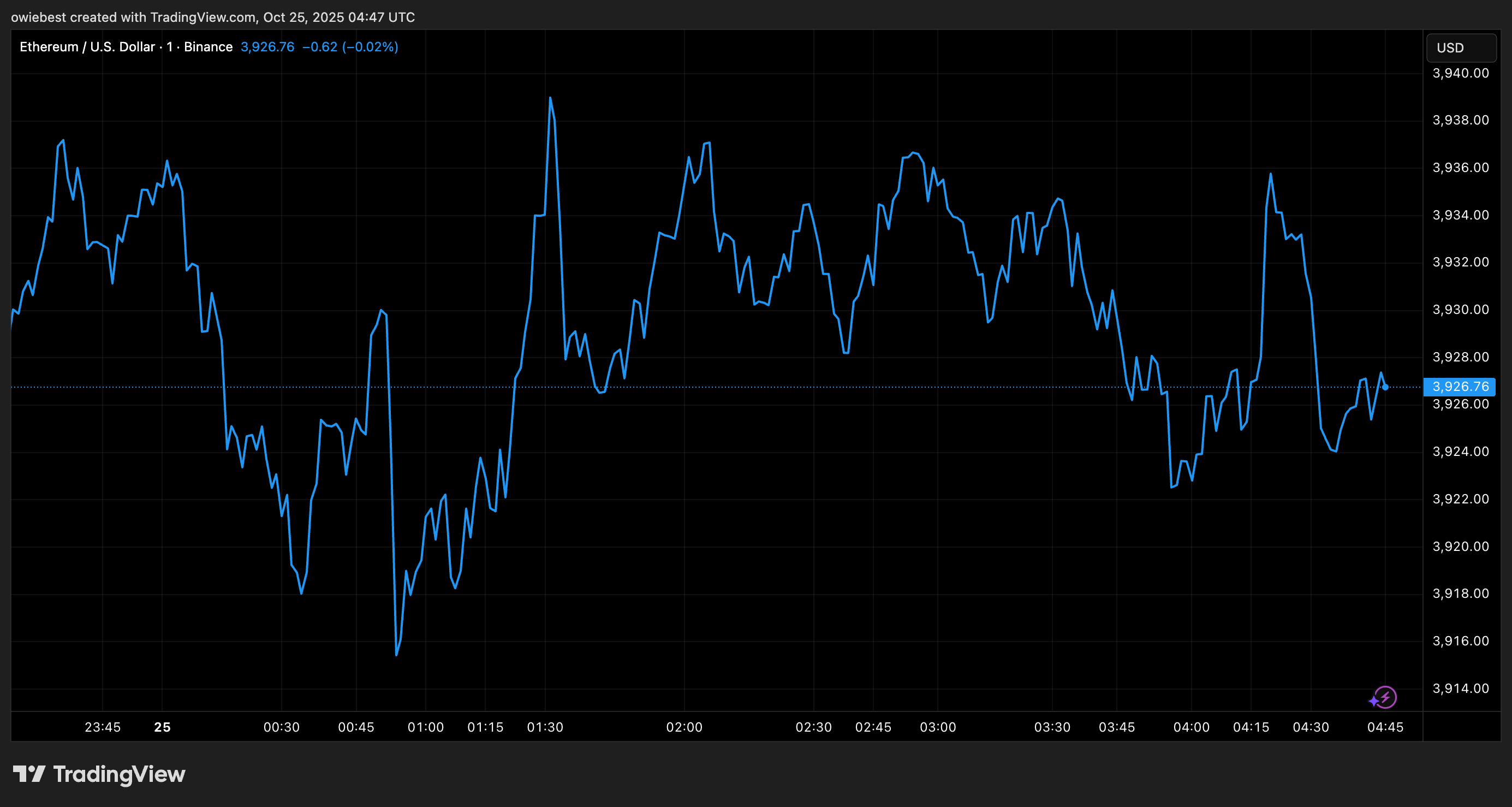Click the TradingView wordmark text
The height and width of the screenshot is (807, 1512).
119,774
